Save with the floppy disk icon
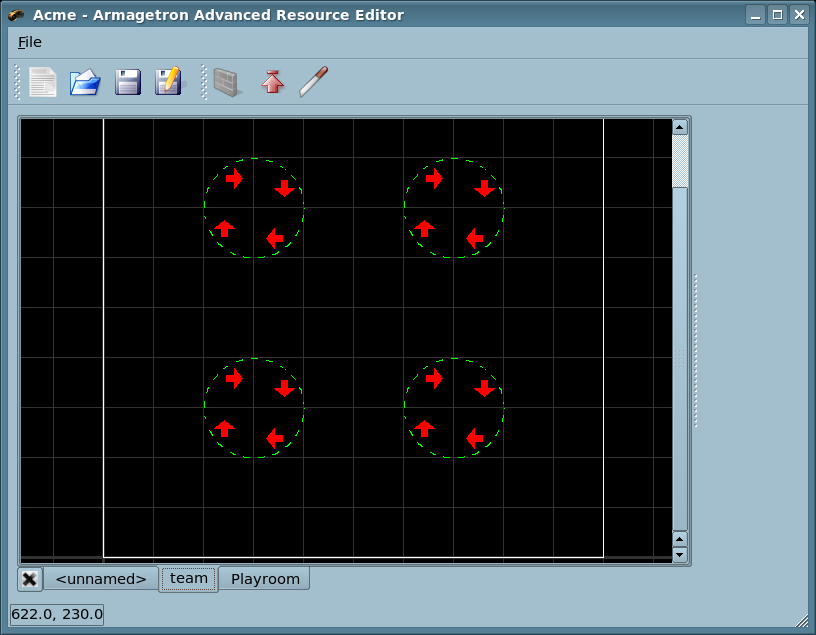 coord(128,82)
